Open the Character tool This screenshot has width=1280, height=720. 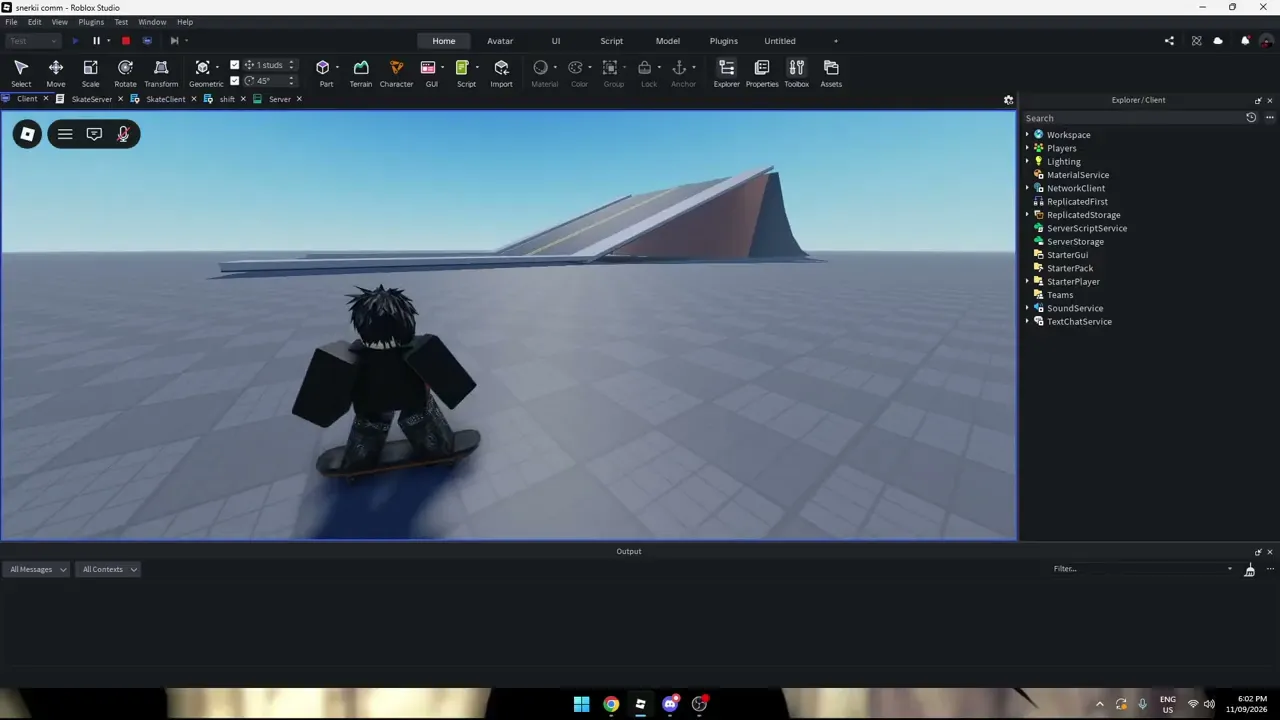(396, 72)
